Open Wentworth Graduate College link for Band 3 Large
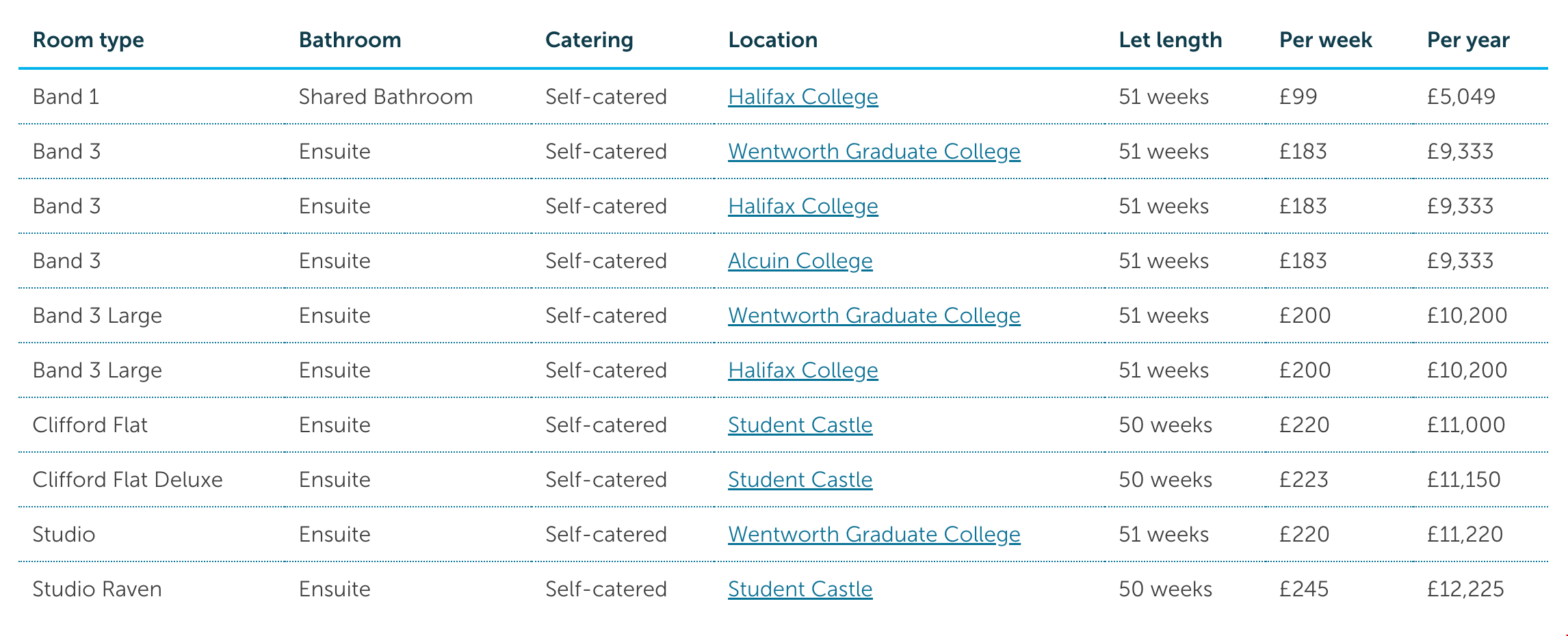Screen dimensions: 1568x636 click(874, 315)
